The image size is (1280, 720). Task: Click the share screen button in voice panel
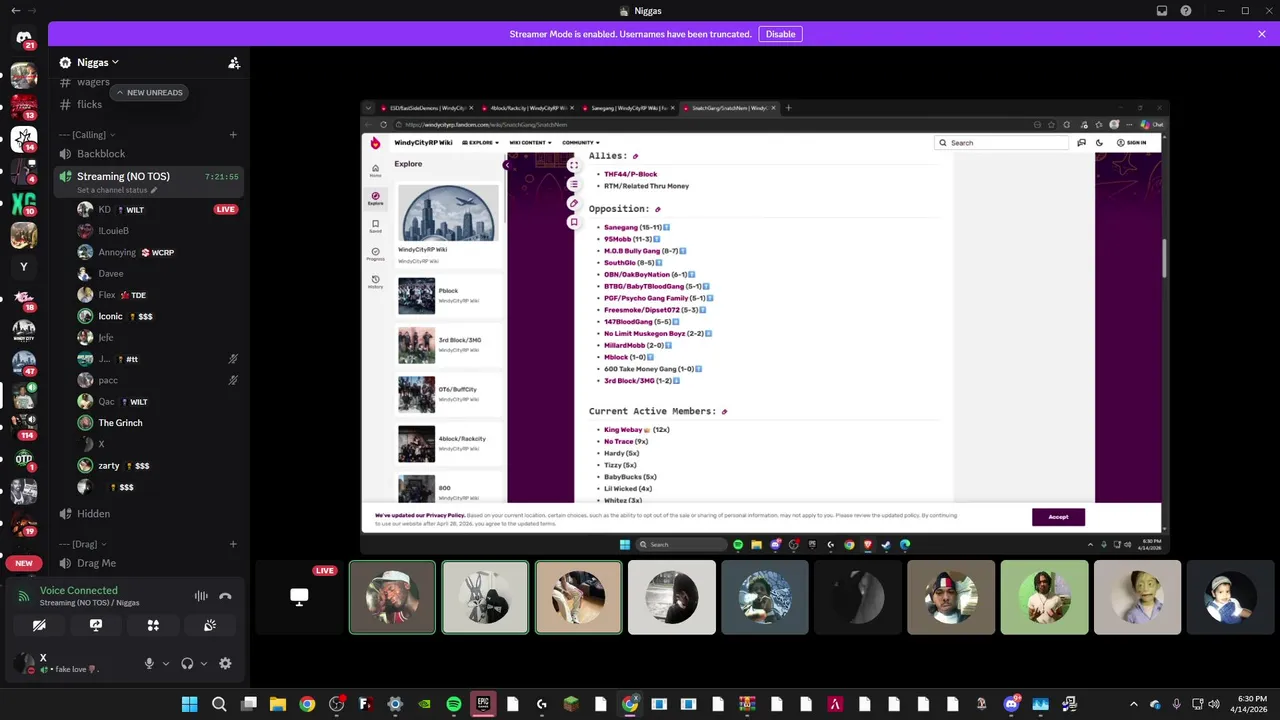pyautogui.click(x=96, y=625)
